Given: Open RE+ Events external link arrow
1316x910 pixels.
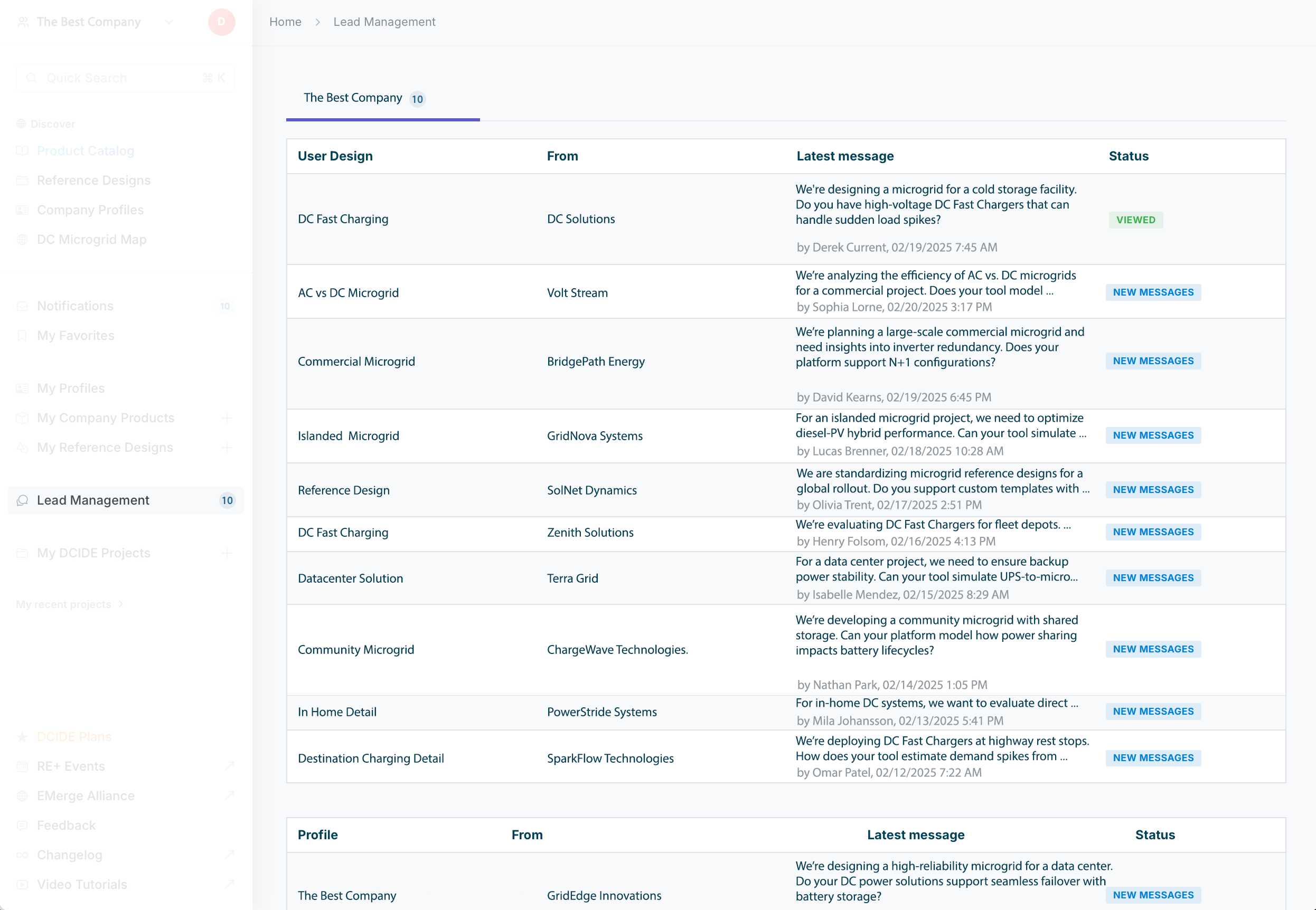Looking at the screenshot, I should coord(229,766).
